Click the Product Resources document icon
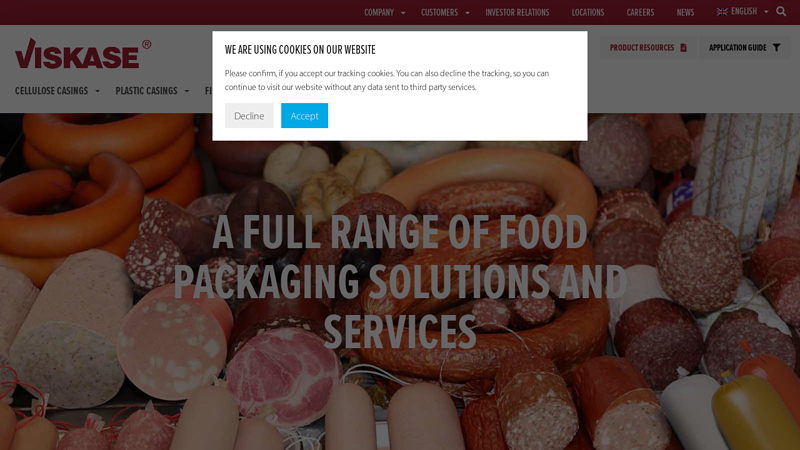Viewport: 800px width, 450px height. click(x=683, y=47)
